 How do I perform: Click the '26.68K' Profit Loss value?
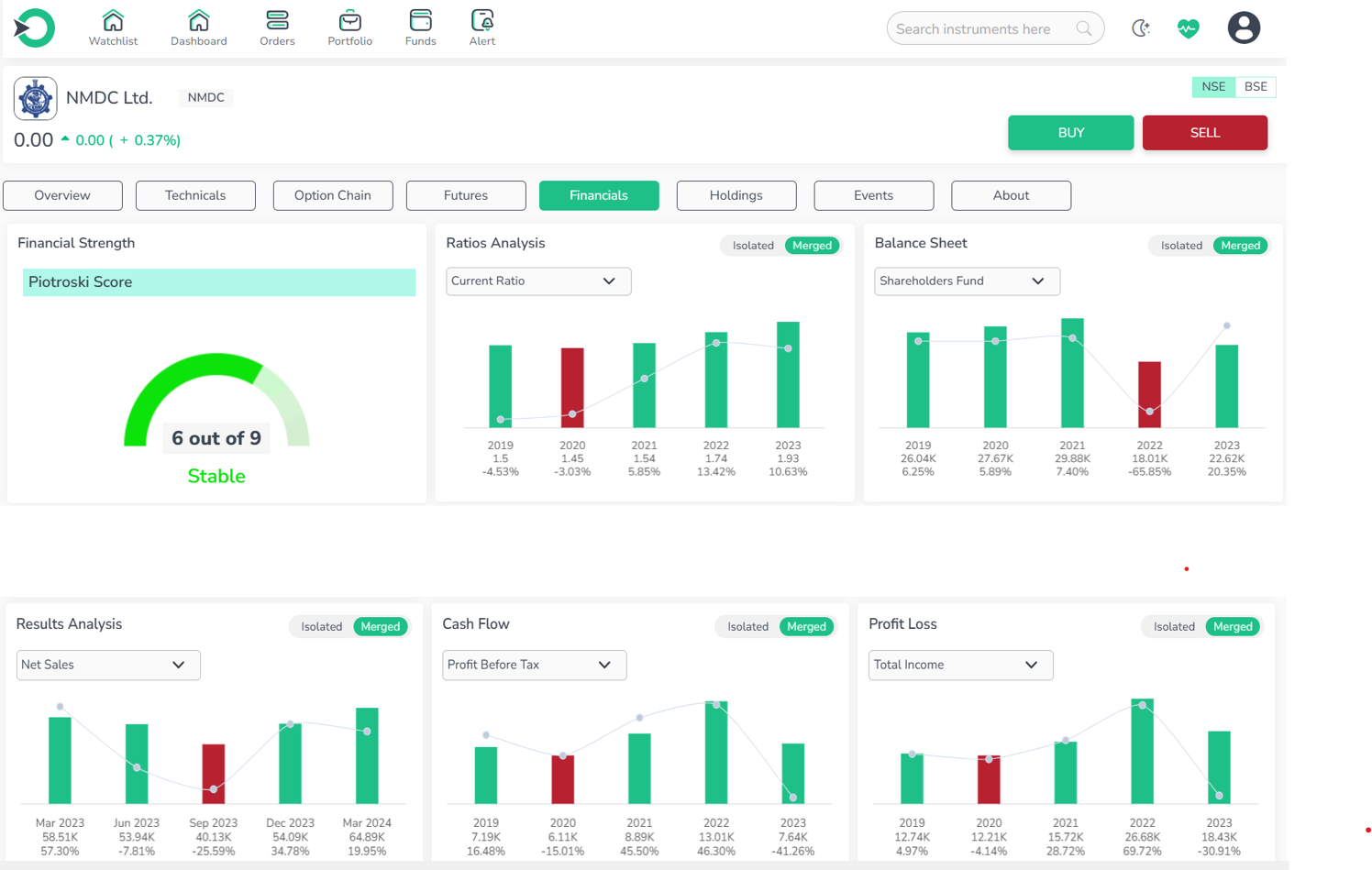click(1143, 837)
